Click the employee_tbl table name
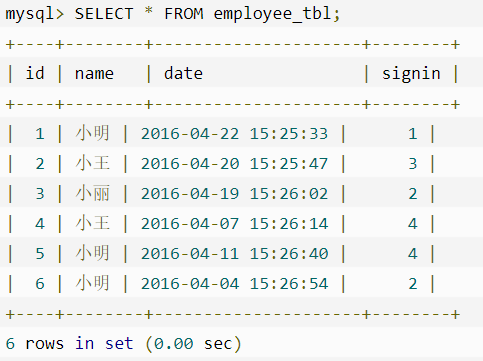Viewport: 483px width, 361px height. click(x=272, y=15)
